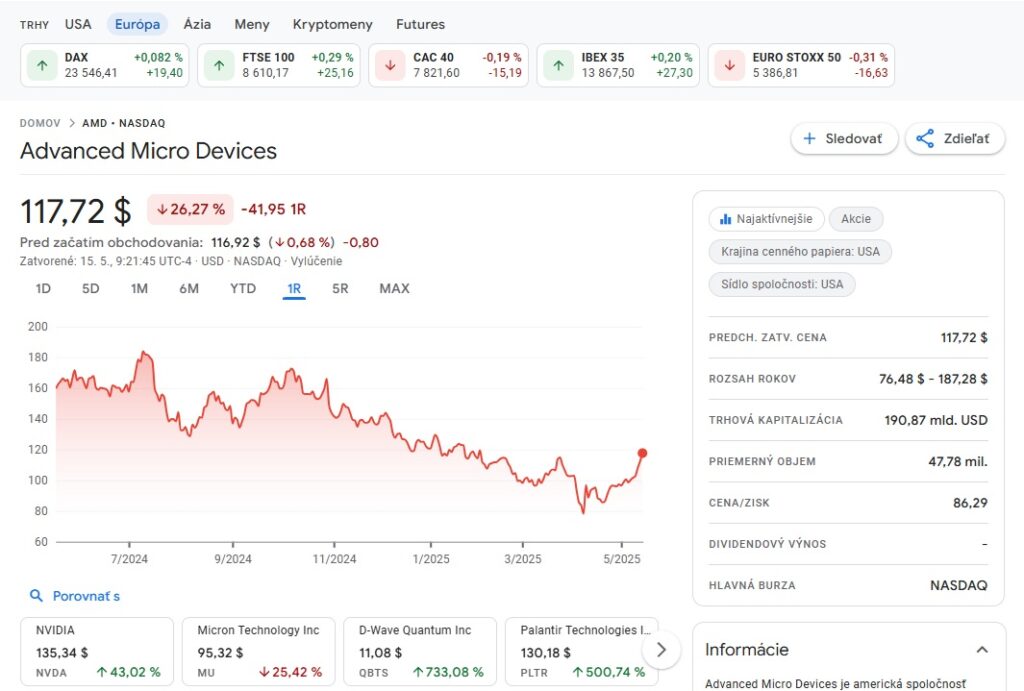Click the Vylúčenie disclaimer link
1024x691 pixels.
316,261
